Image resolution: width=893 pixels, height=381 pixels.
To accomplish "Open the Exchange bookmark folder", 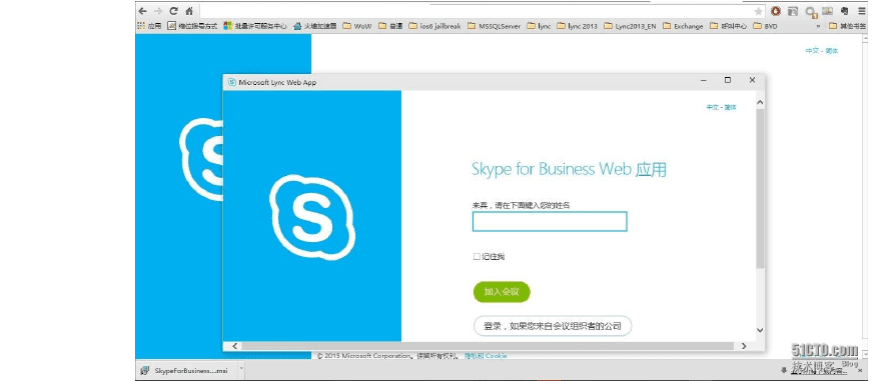I will pos(683,26).
